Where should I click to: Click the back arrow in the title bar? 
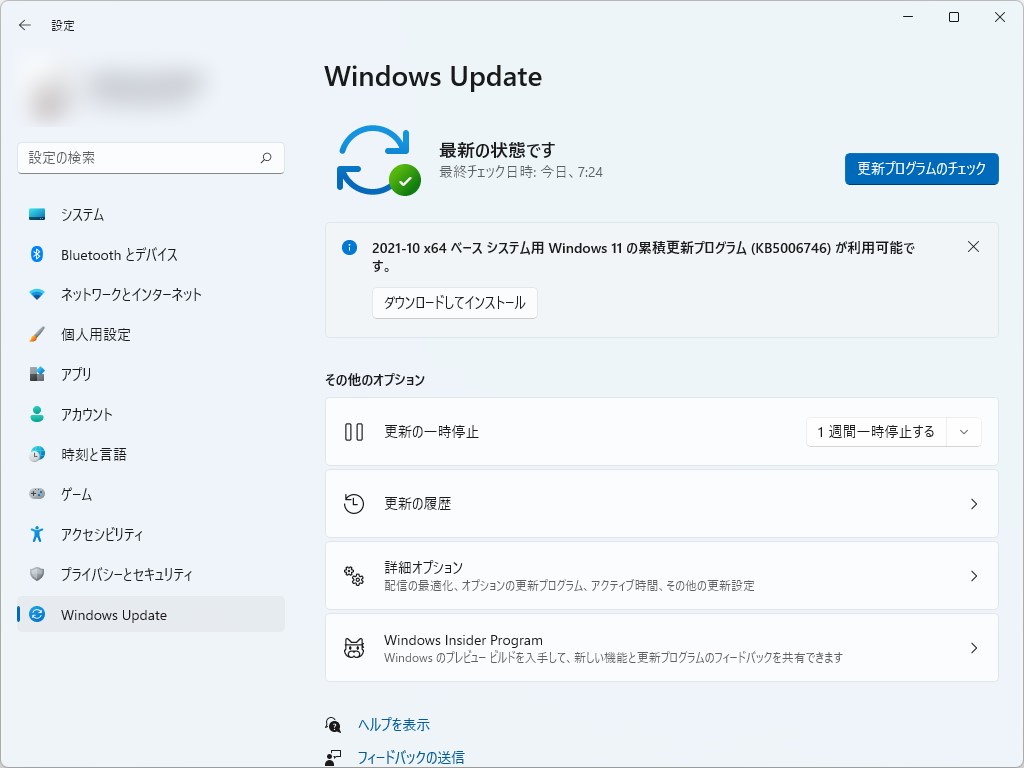(x=24, y=25)
